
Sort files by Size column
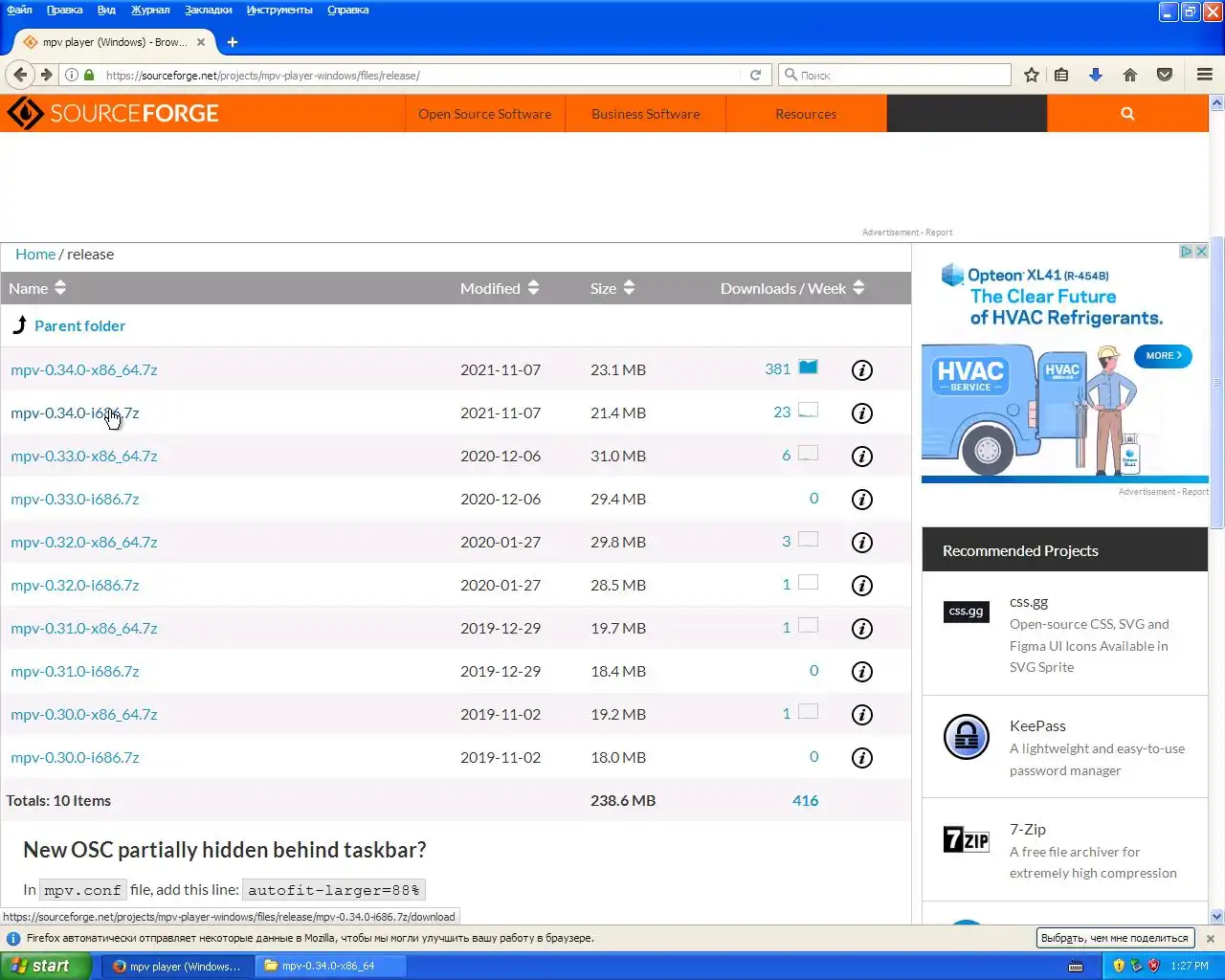[x=612, y=288]
